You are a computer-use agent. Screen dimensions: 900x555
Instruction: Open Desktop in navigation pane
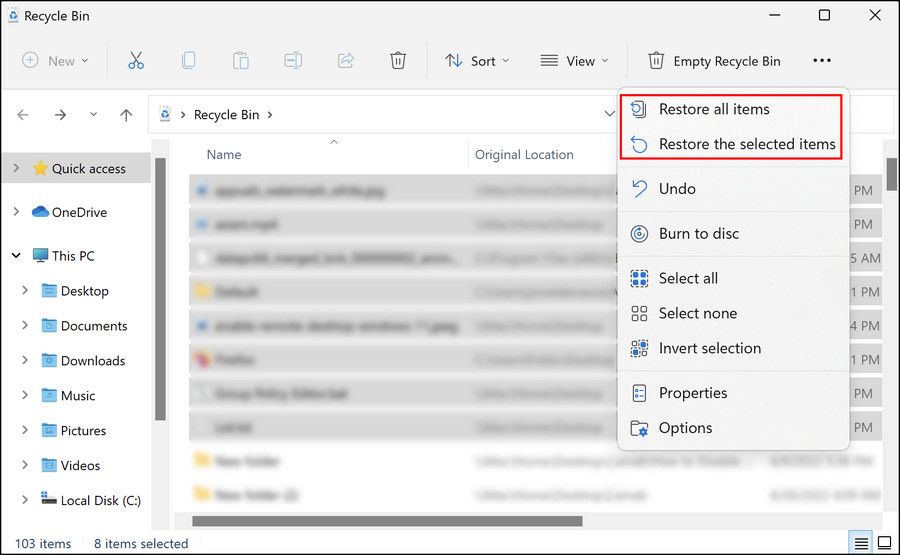84,291
